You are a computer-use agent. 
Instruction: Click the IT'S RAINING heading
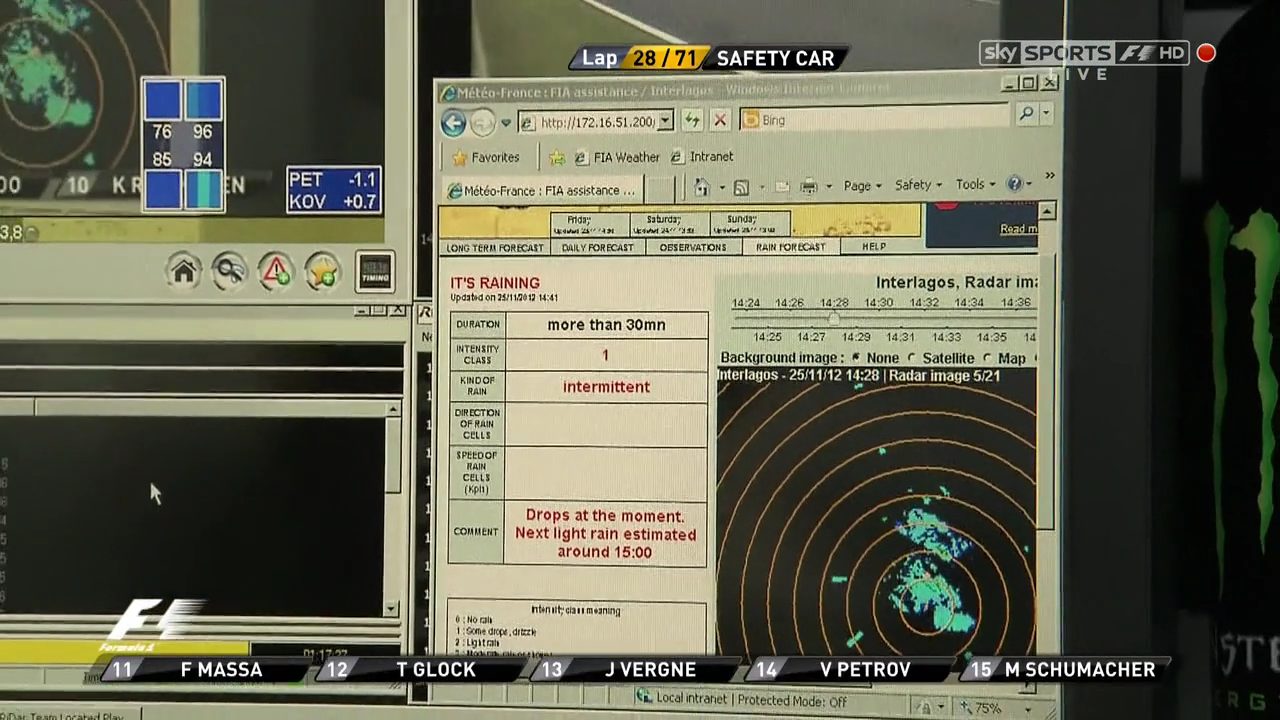pos(495,283)
